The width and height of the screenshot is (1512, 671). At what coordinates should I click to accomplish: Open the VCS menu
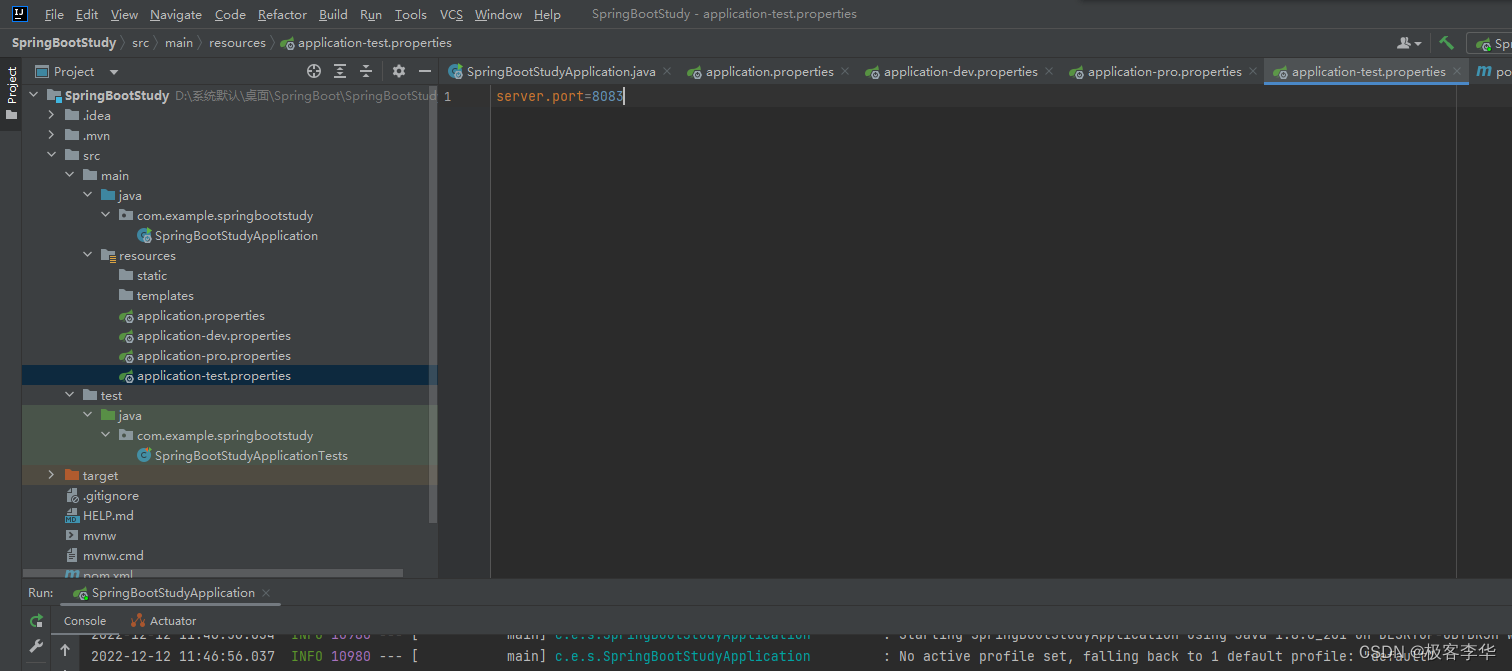[x=451, y=15]
